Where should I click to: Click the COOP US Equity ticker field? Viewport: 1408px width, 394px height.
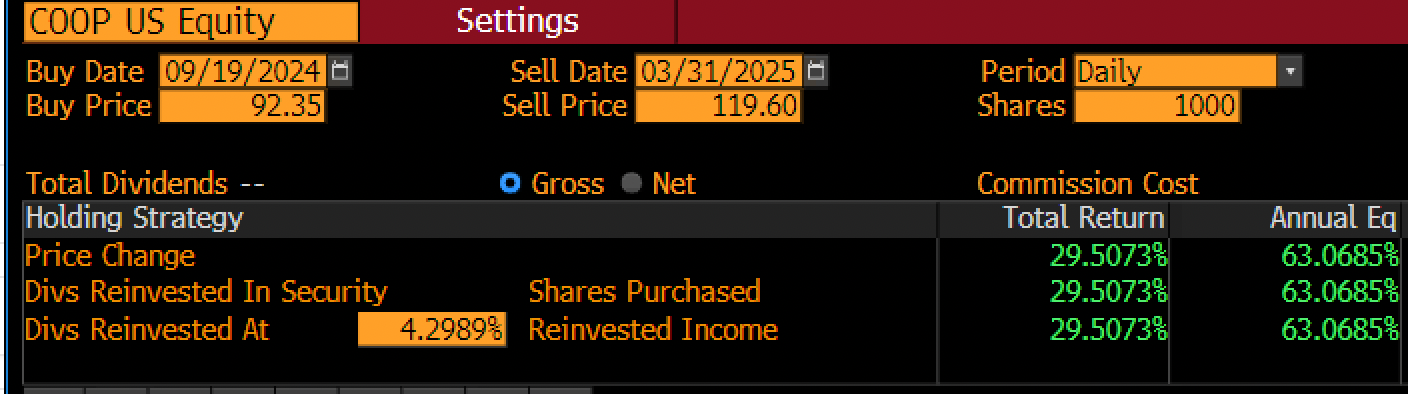[x=191, y=22]
